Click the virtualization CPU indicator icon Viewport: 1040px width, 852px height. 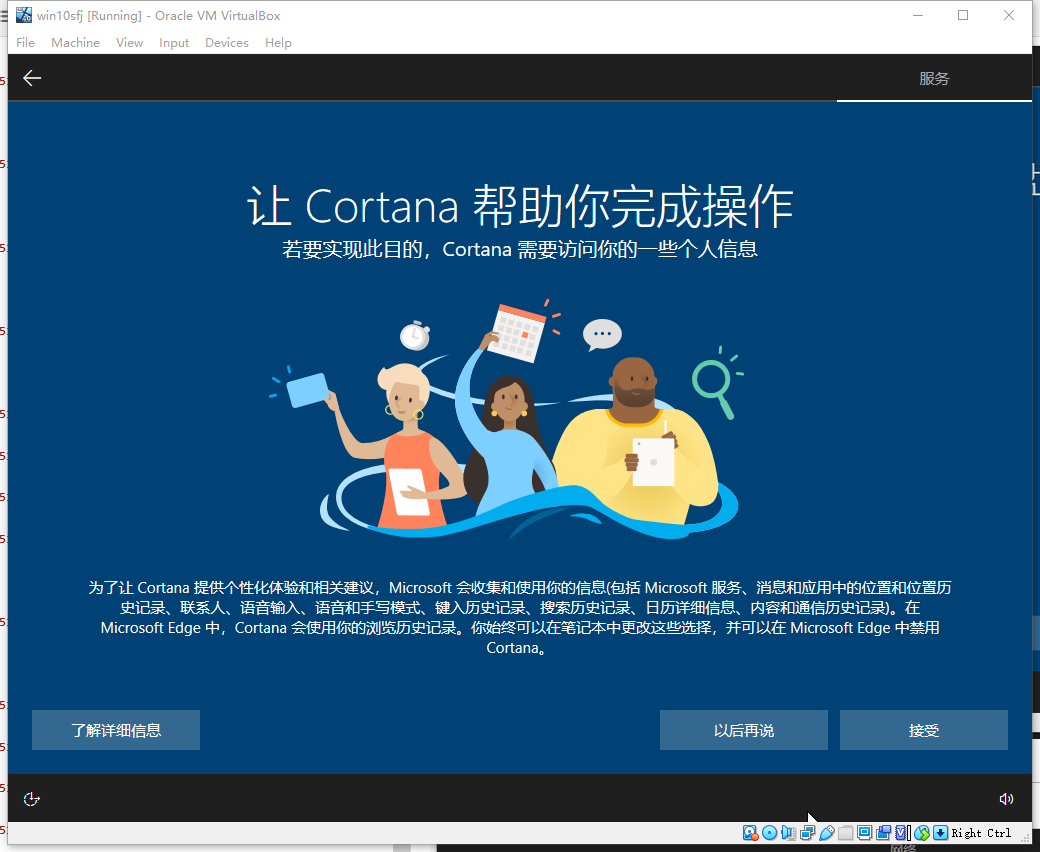[x=902, y=833]
